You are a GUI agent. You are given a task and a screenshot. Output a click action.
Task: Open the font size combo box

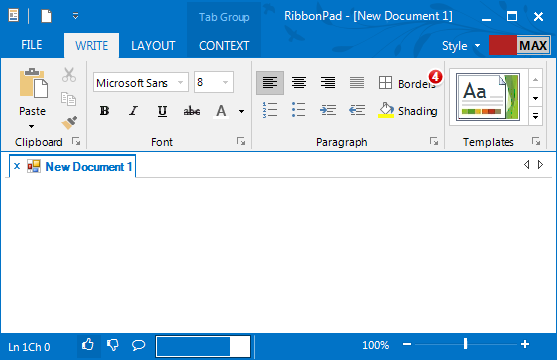tap(214, 82)
